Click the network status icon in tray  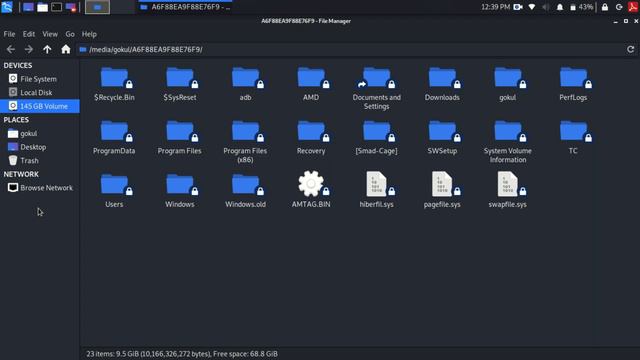531,7
